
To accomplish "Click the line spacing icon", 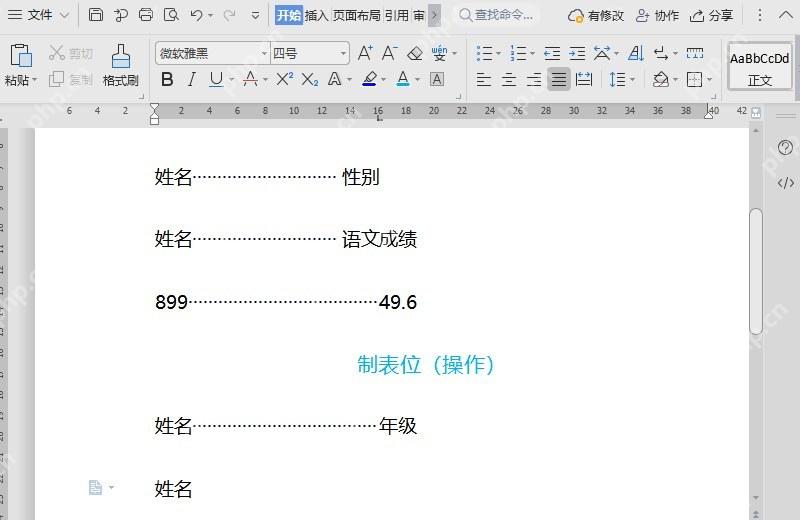I will click(x=617, y=79).
